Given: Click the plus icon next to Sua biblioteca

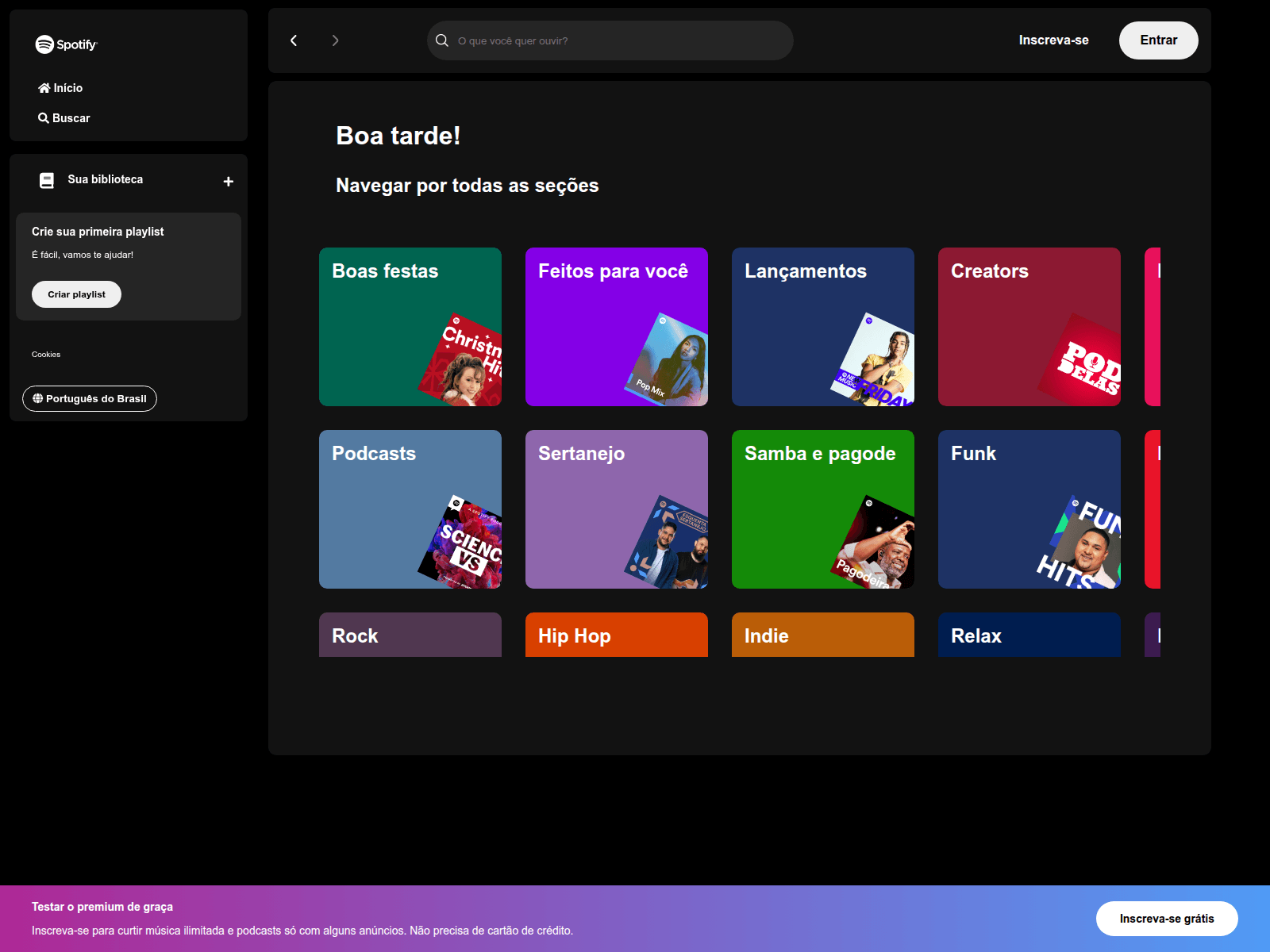Looking at the screenshot, I should point(229,181).
